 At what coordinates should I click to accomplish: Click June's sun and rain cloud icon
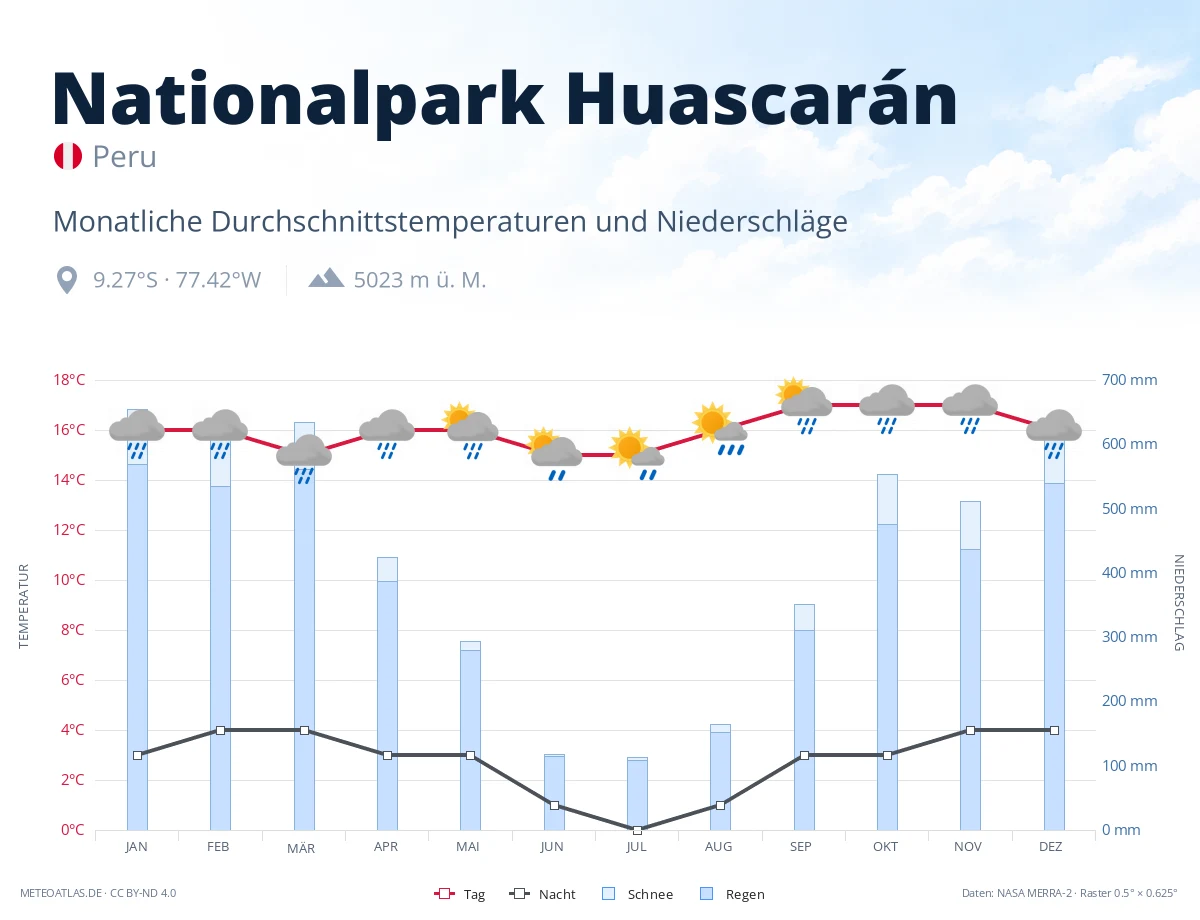(554, 455)
